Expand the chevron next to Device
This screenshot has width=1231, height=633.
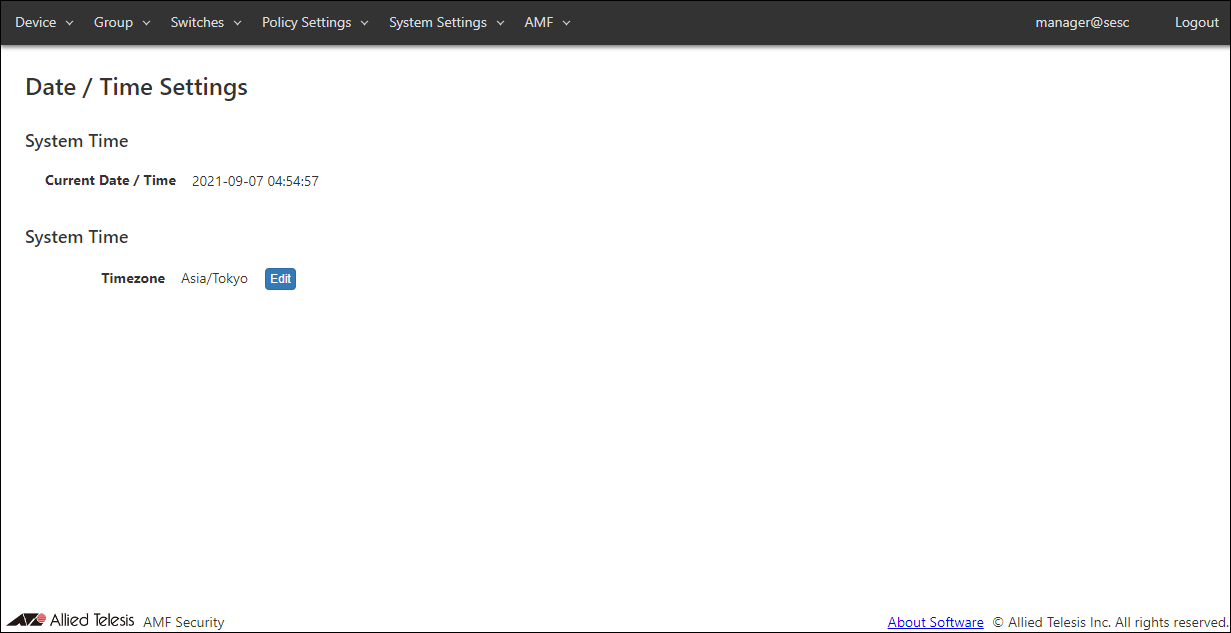70,23
